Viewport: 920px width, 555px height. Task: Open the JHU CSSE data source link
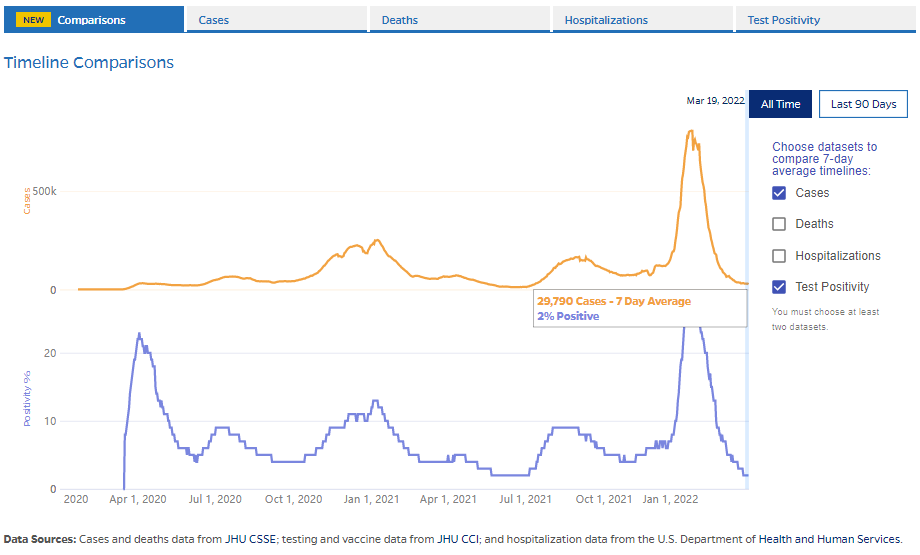251,539
